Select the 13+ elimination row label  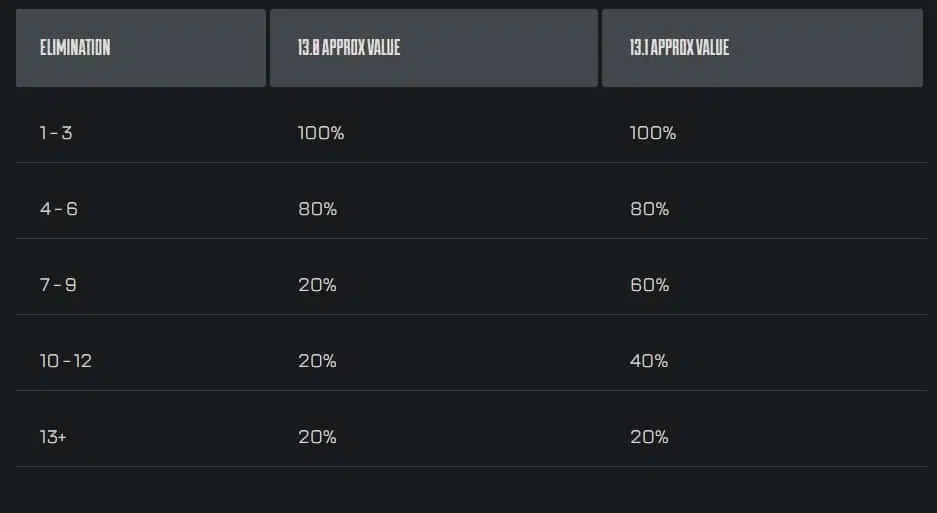(53, 436)
